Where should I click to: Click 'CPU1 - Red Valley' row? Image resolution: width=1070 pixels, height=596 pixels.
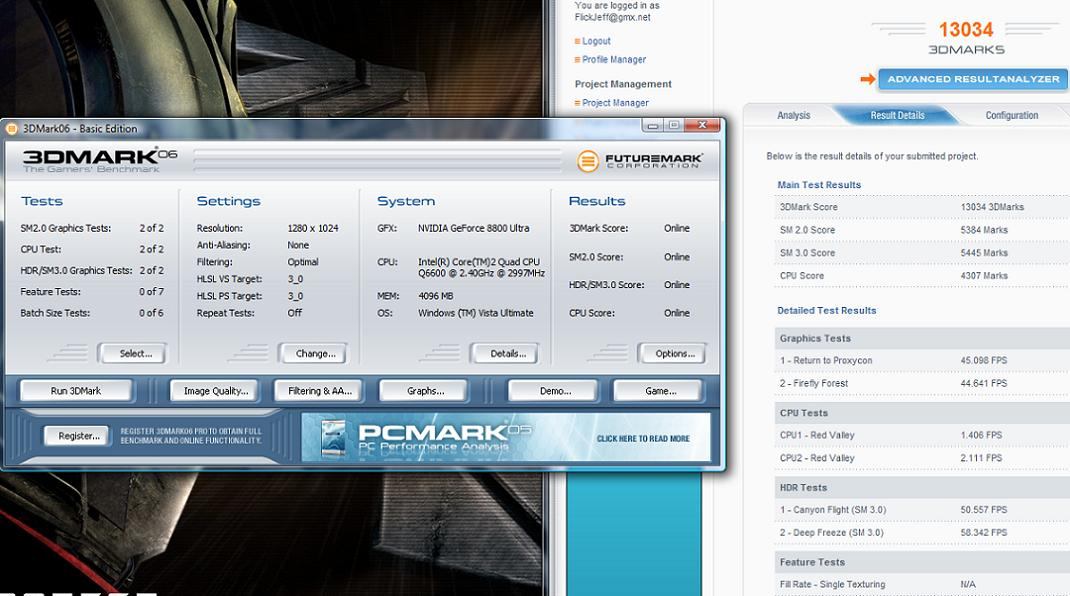coord(922,435)
